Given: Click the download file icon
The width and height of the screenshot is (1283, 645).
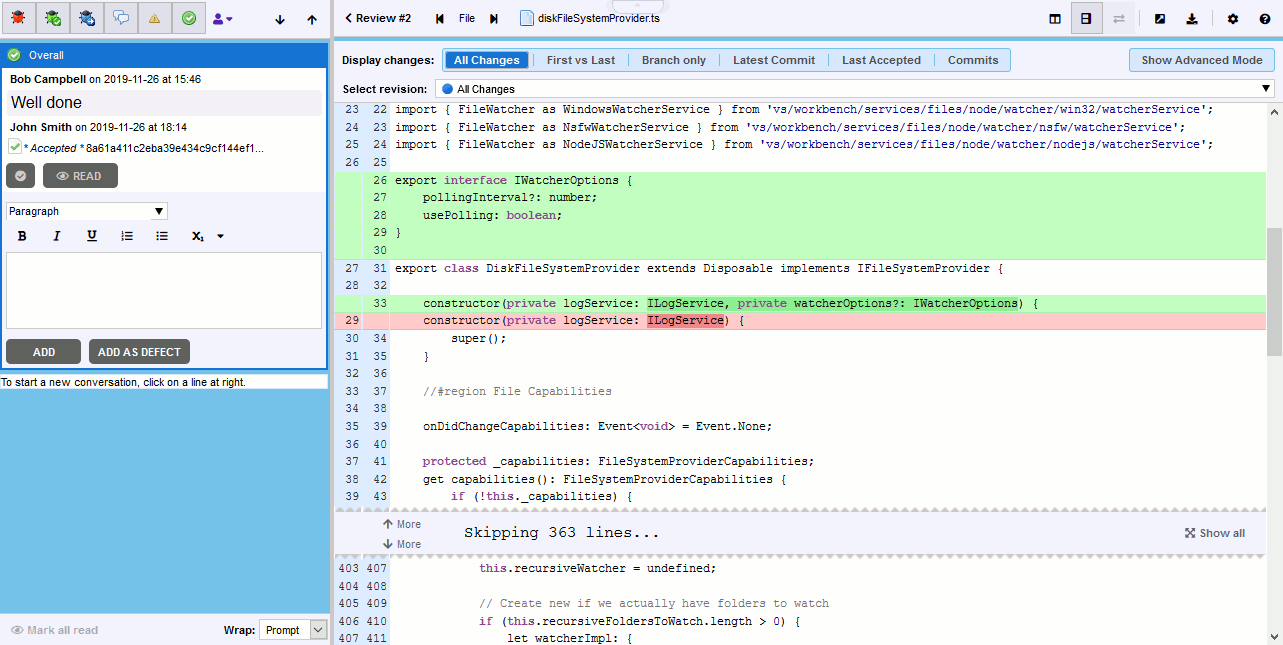Looking at the screenshot, I should point(1192,18).
